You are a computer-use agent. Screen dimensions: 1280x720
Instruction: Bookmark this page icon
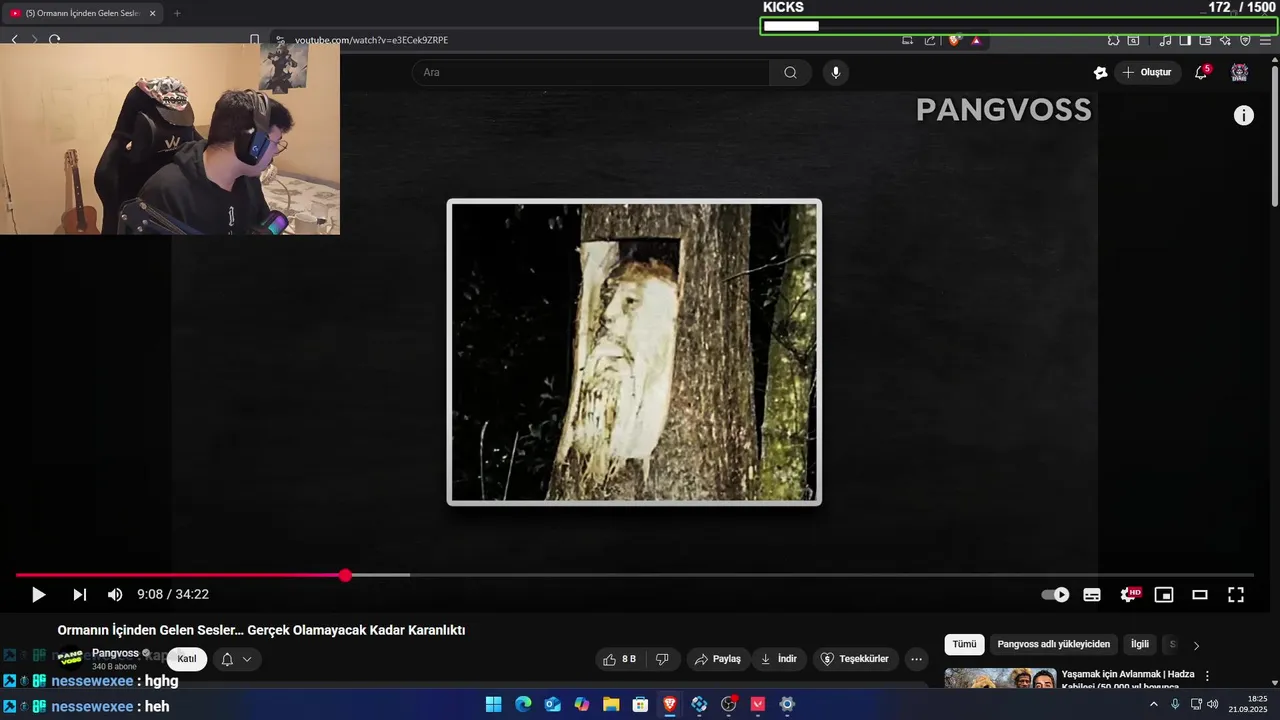click(254, 40)
